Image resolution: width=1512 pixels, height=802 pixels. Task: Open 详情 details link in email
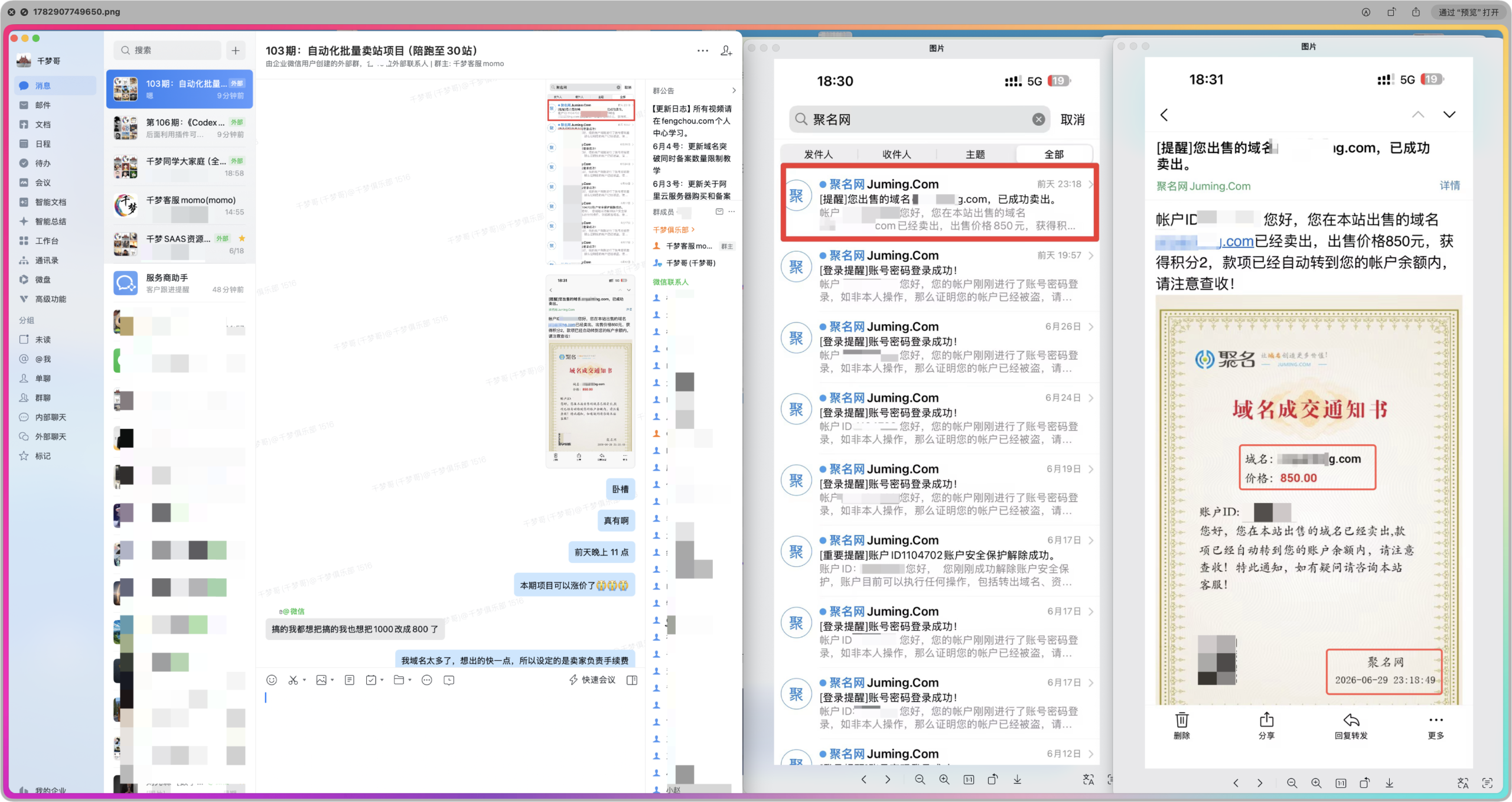[1449, 185]
